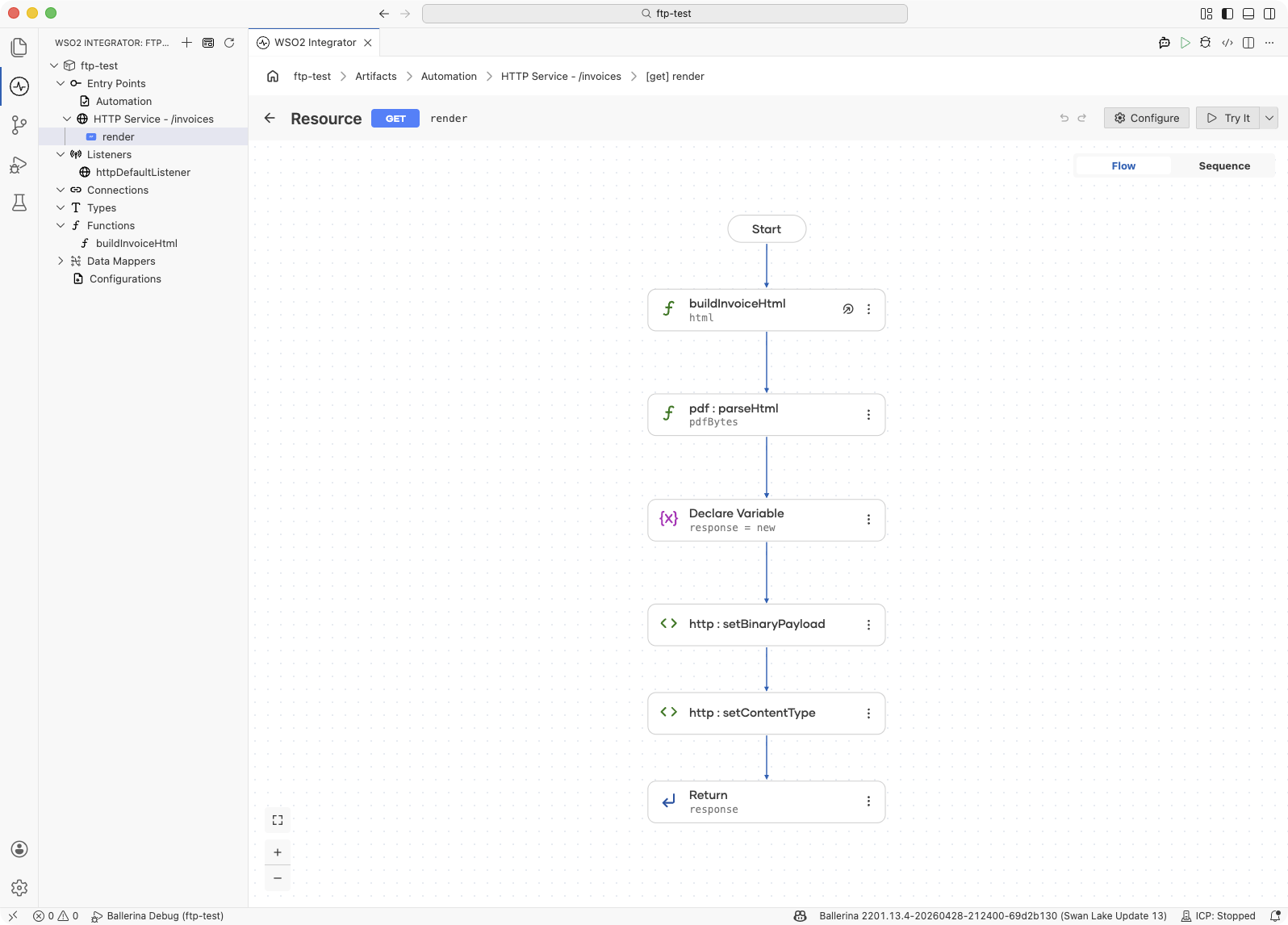
Task: Zoom in with the plus button
Action: [x=278, y=852]
